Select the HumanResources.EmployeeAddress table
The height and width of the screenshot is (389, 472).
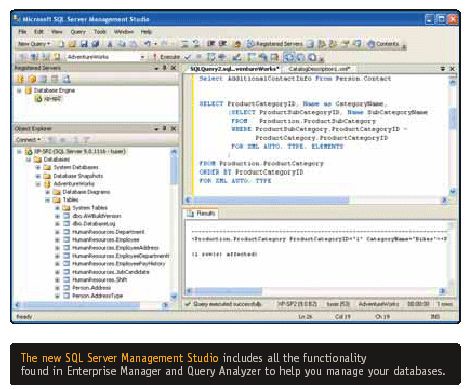click(x=115, y=248)
